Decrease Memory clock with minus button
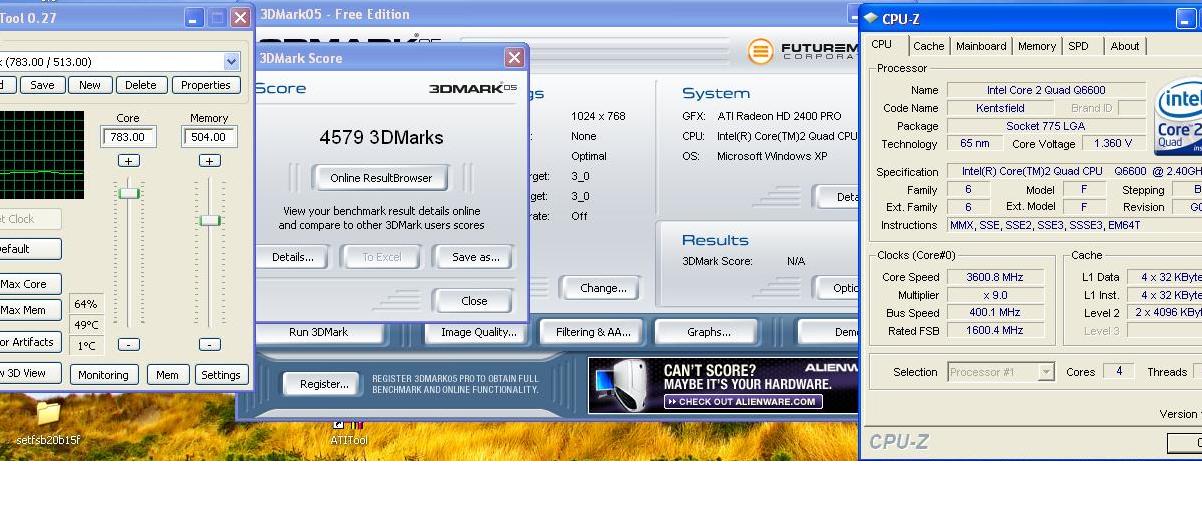The height and width of the screenshot is (512, 1202). coord(209,344)
